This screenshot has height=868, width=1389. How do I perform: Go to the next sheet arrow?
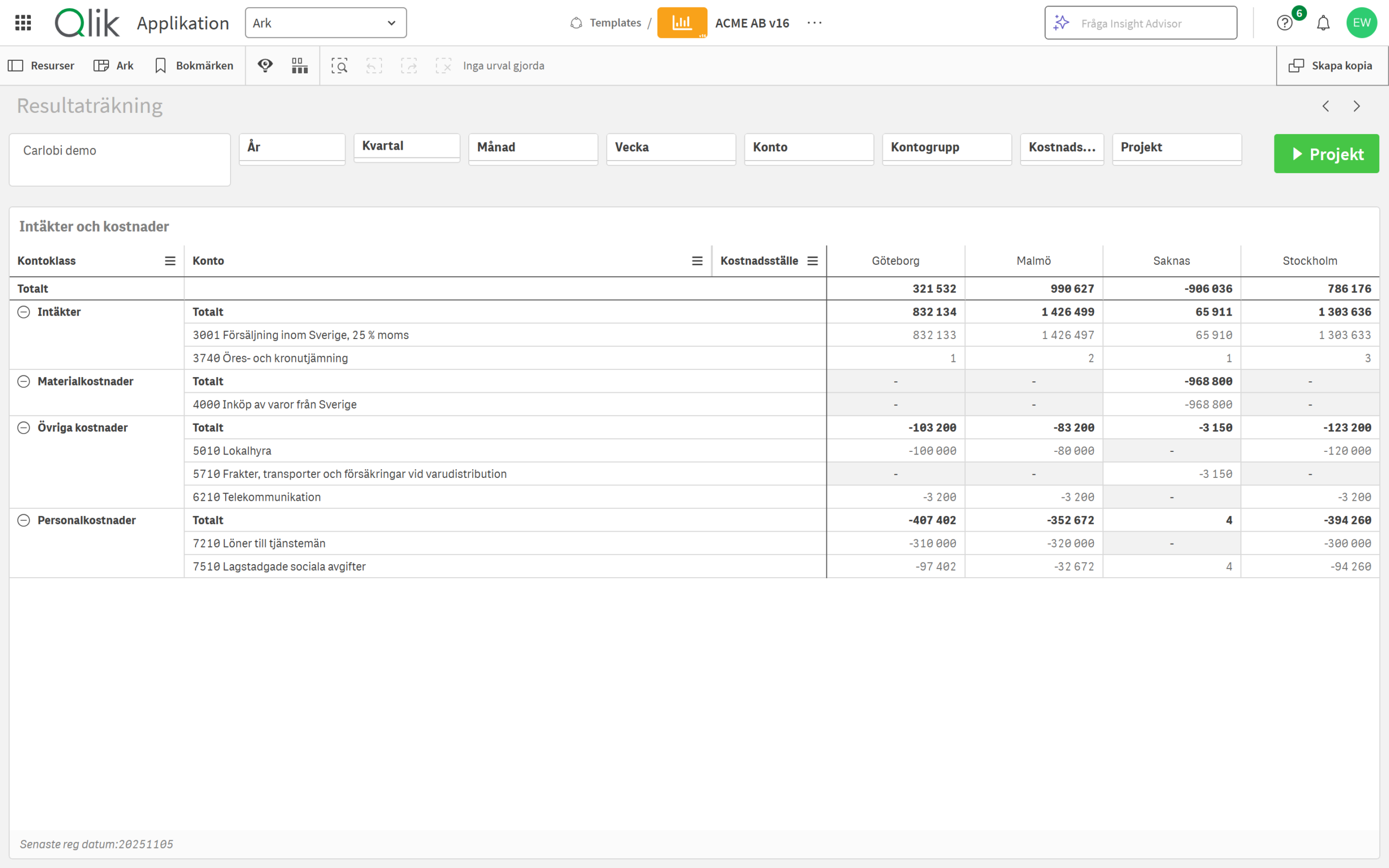pyautogui.click(x=1357, y=106)
